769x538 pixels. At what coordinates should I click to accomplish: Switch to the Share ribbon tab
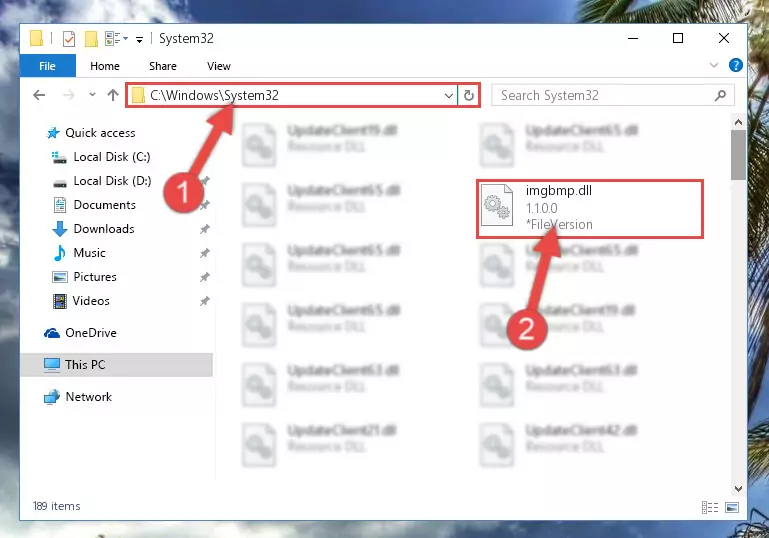pos(163,66)
